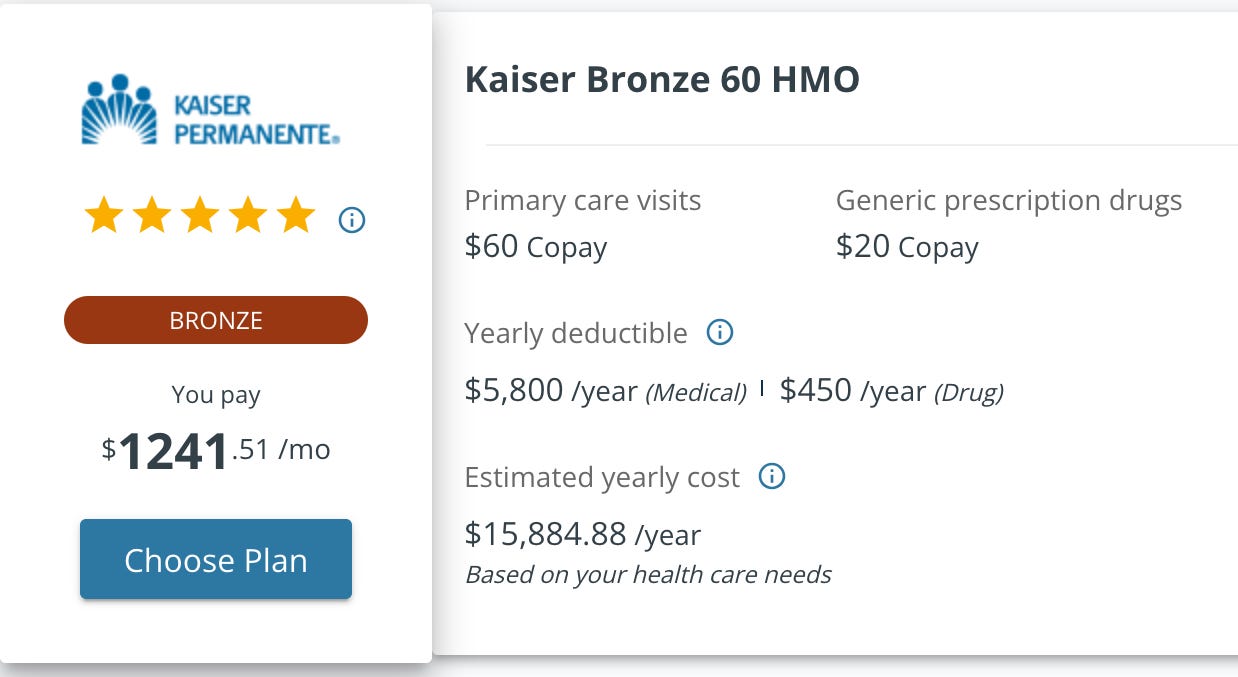This screenshot has width=1238, height=677.
Task: Click the Based on your health care needs note
Action: click(x=648, y=575)
